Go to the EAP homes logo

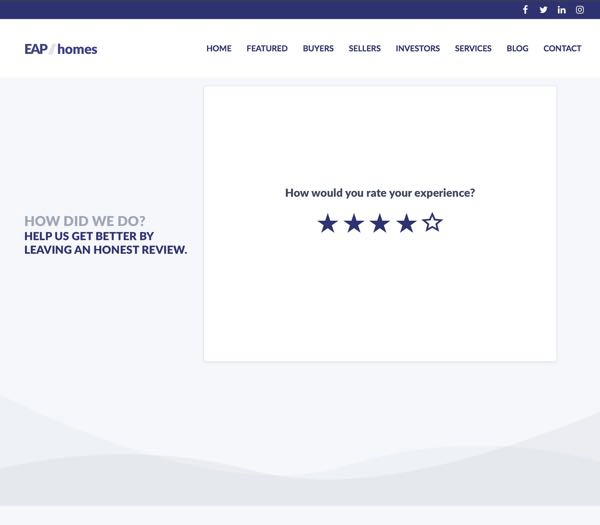[61, 49]
